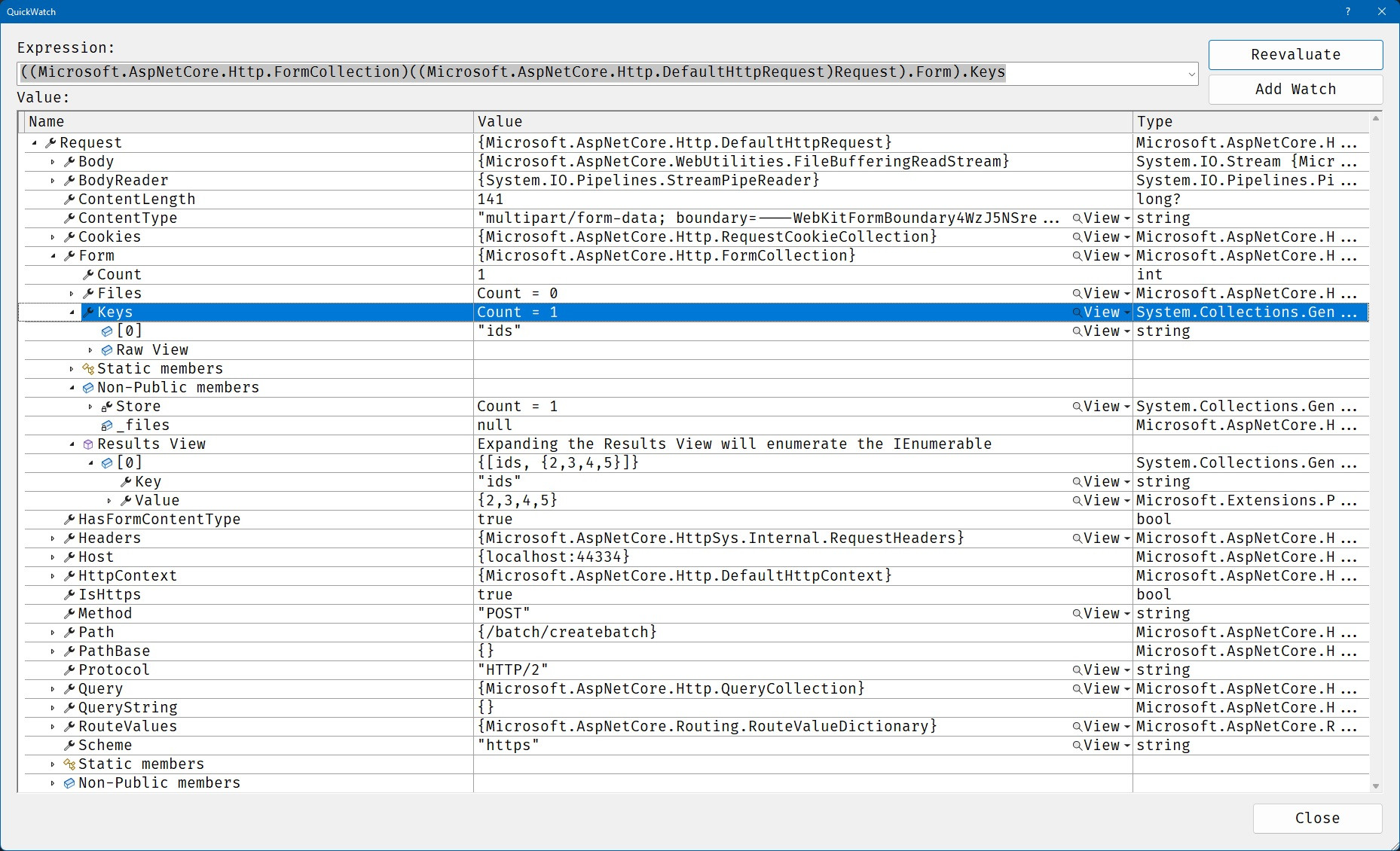Viewport: 1400px width, 851px height.
Task: Click the View magnifier for Cookies
Action: pyautogui.click(x=1077, y=237)
